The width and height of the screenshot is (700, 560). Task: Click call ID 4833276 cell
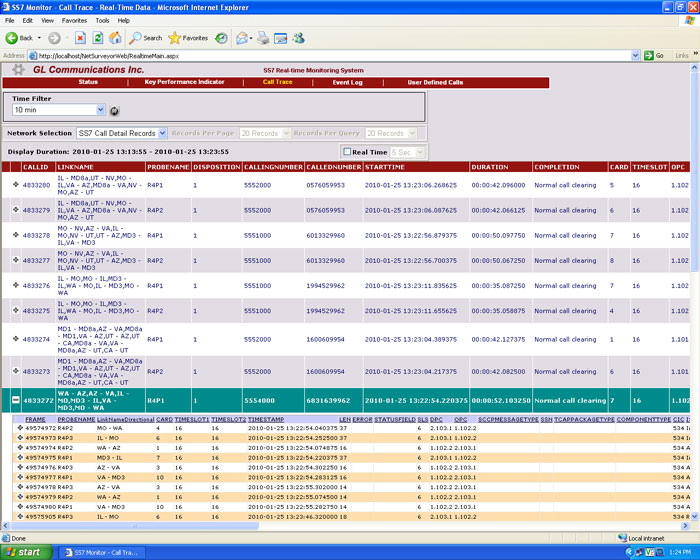click(x=36, y=285)
